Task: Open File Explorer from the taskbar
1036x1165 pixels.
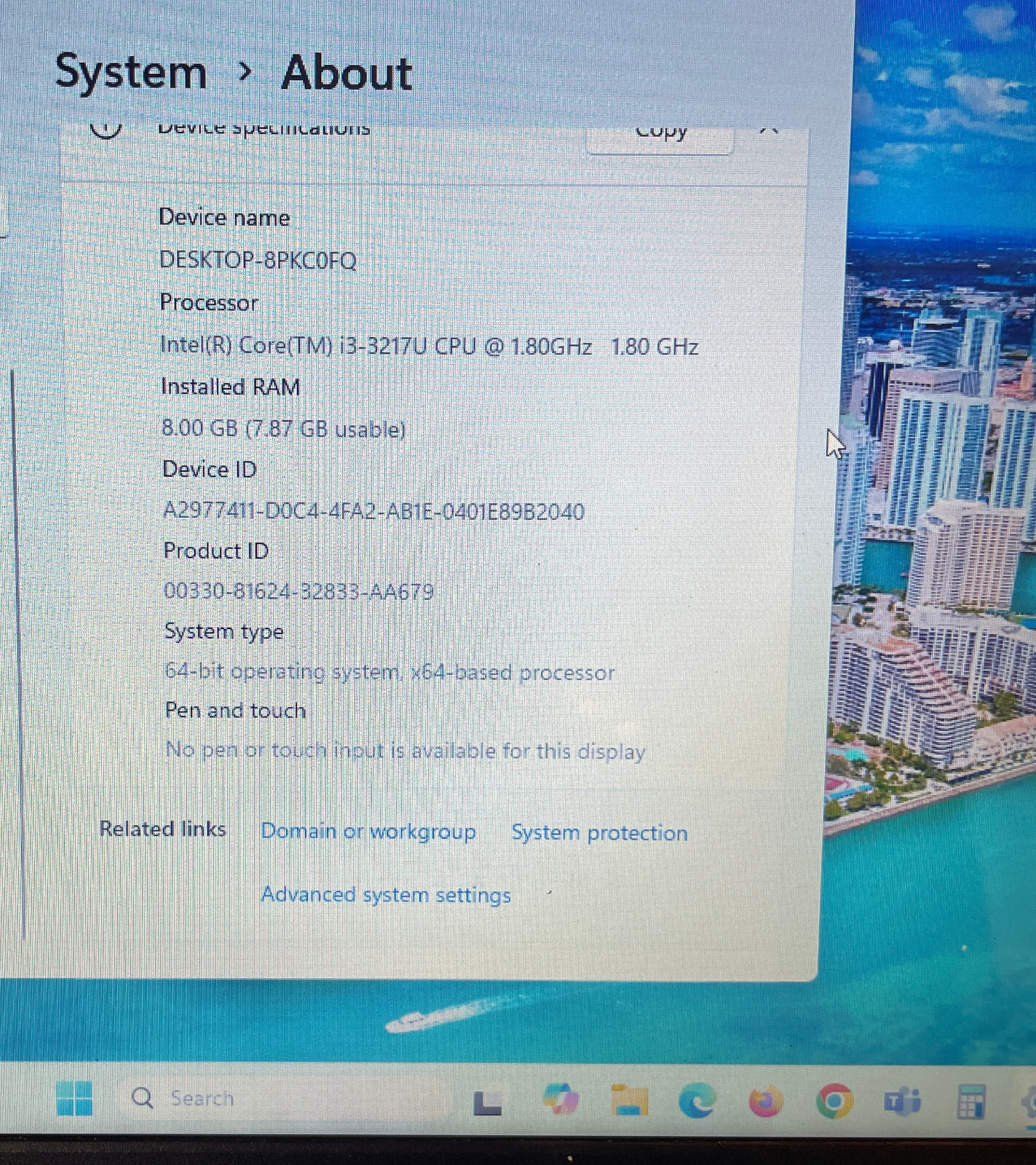Action: point(629,1100)
